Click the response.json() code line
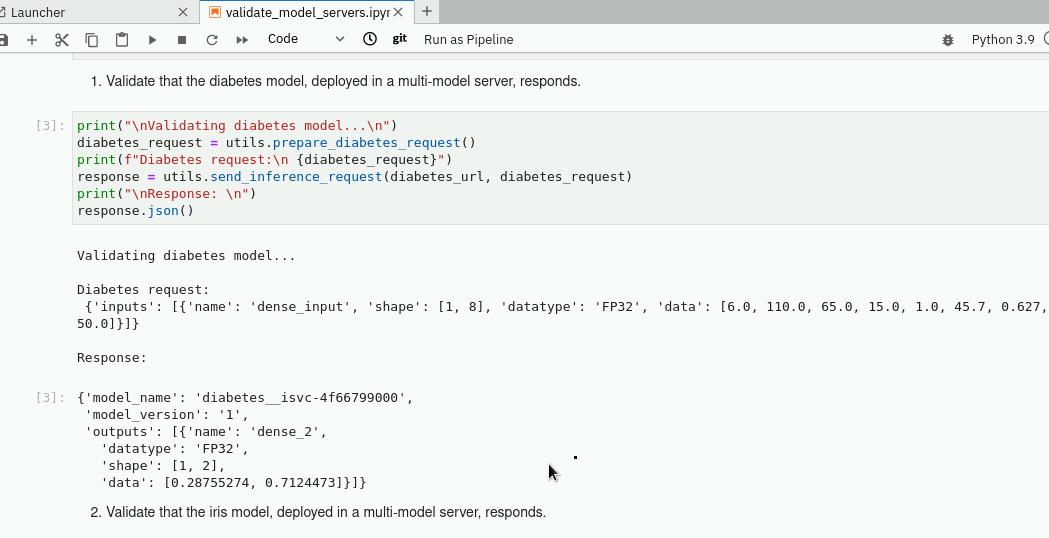 (135, 211)
